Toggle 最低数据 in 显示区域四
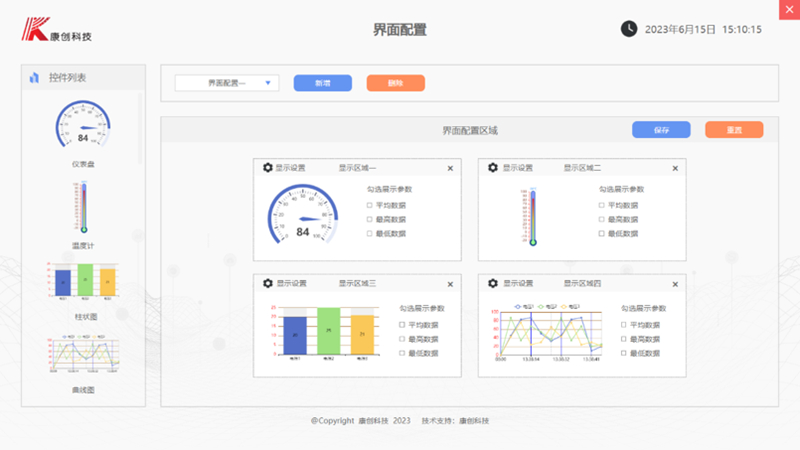 (623, 353)
